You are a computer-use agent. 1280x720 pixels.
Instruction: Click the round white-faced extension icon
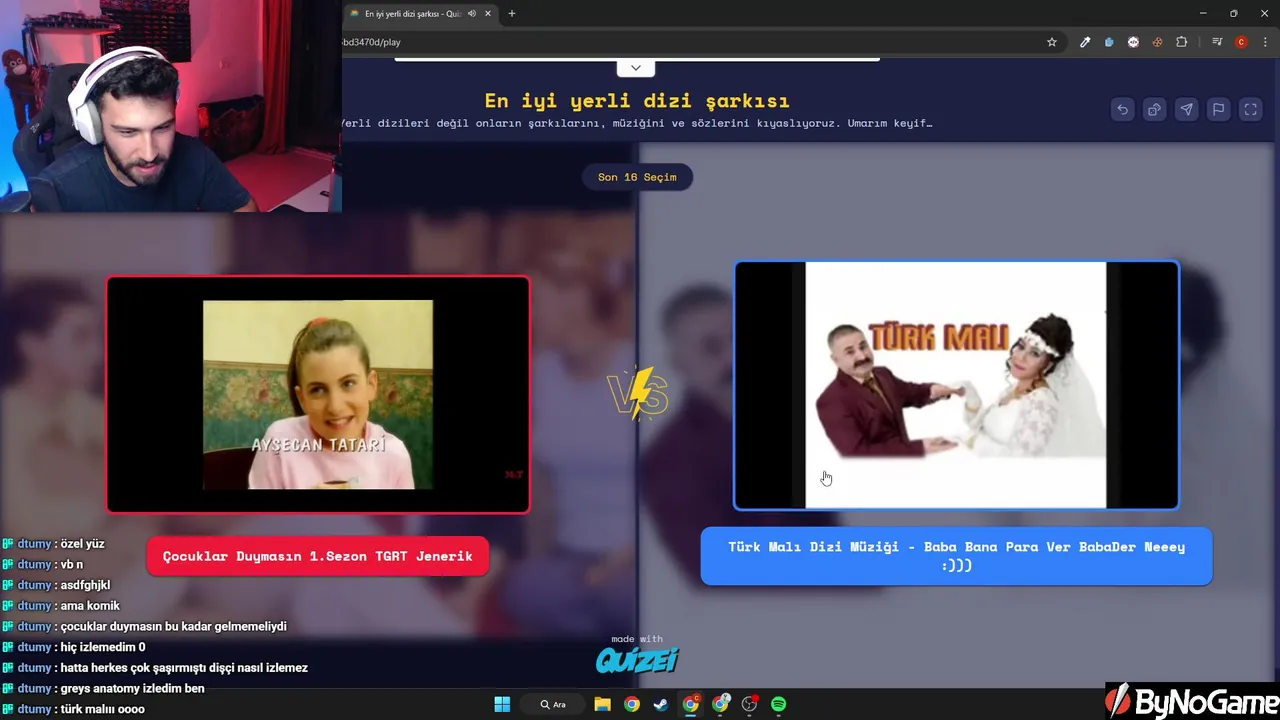click(1133, 42)
